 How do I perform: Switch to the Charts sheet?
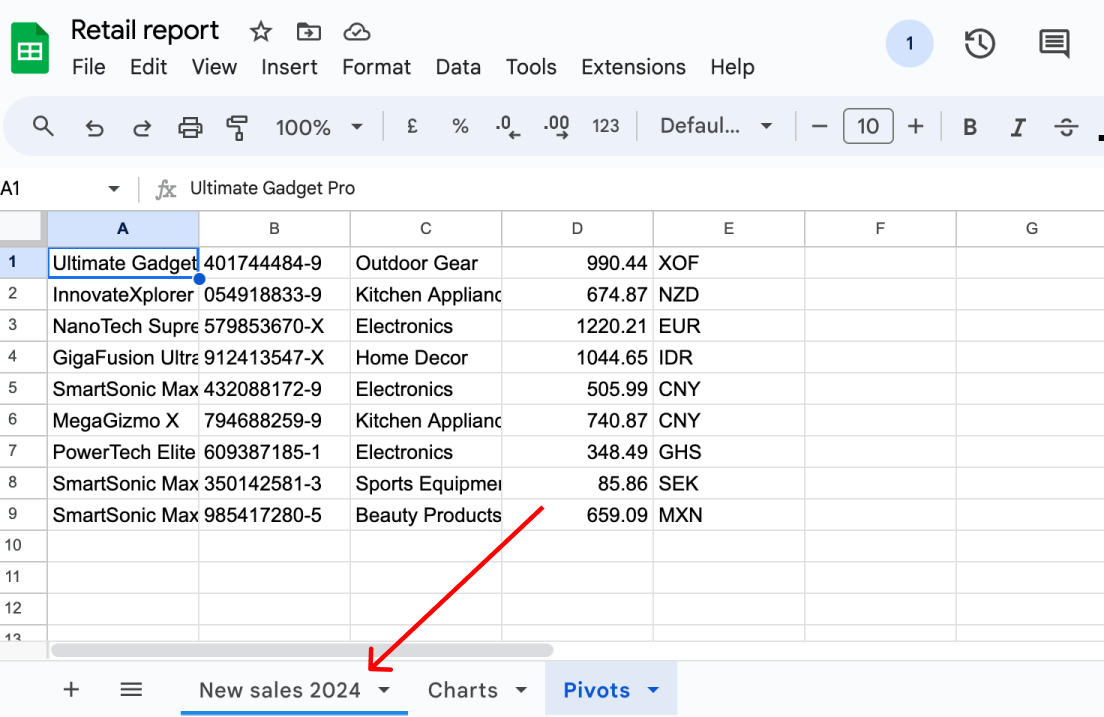(463, 690)
